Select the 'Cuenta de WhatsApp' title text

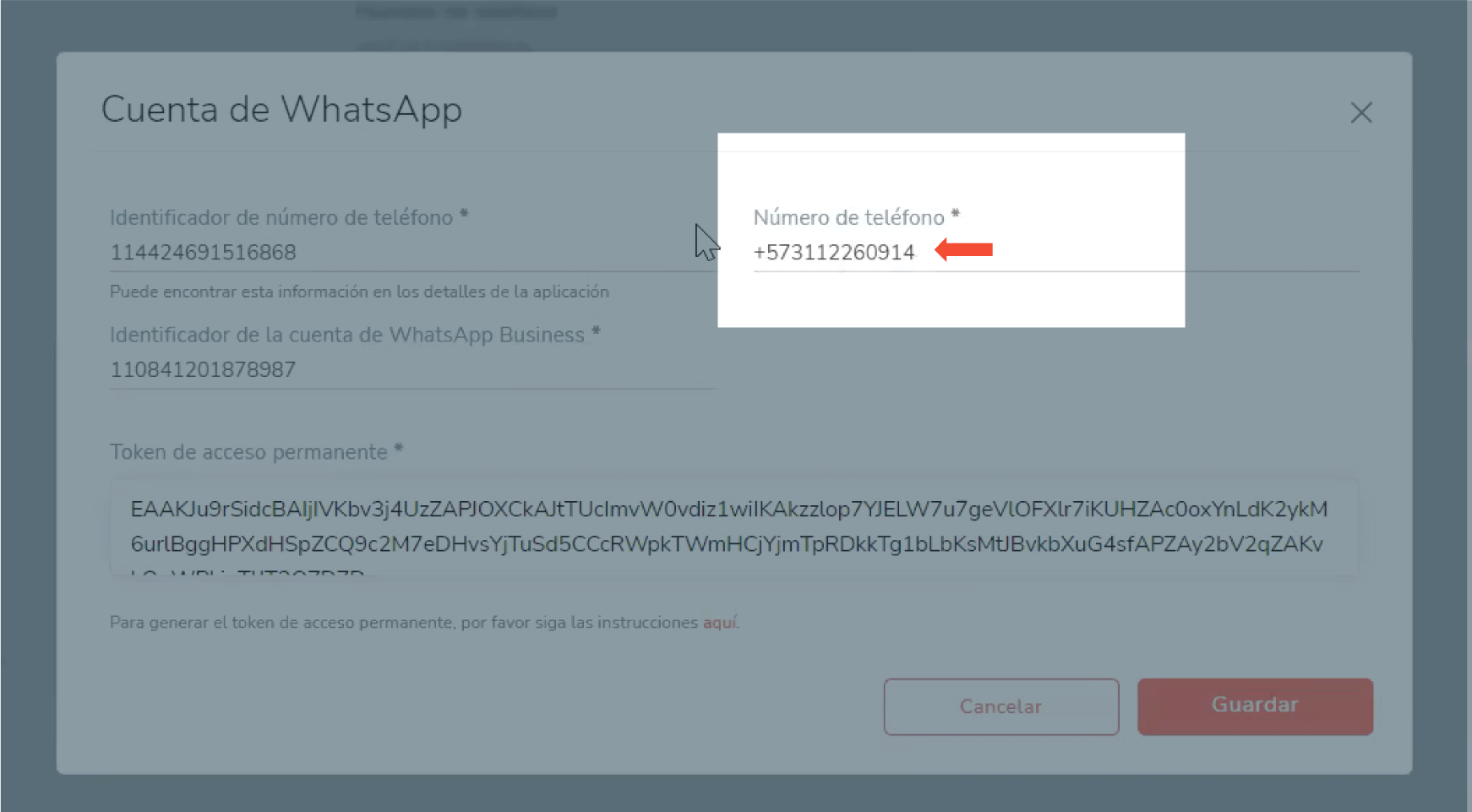(281, 110)
